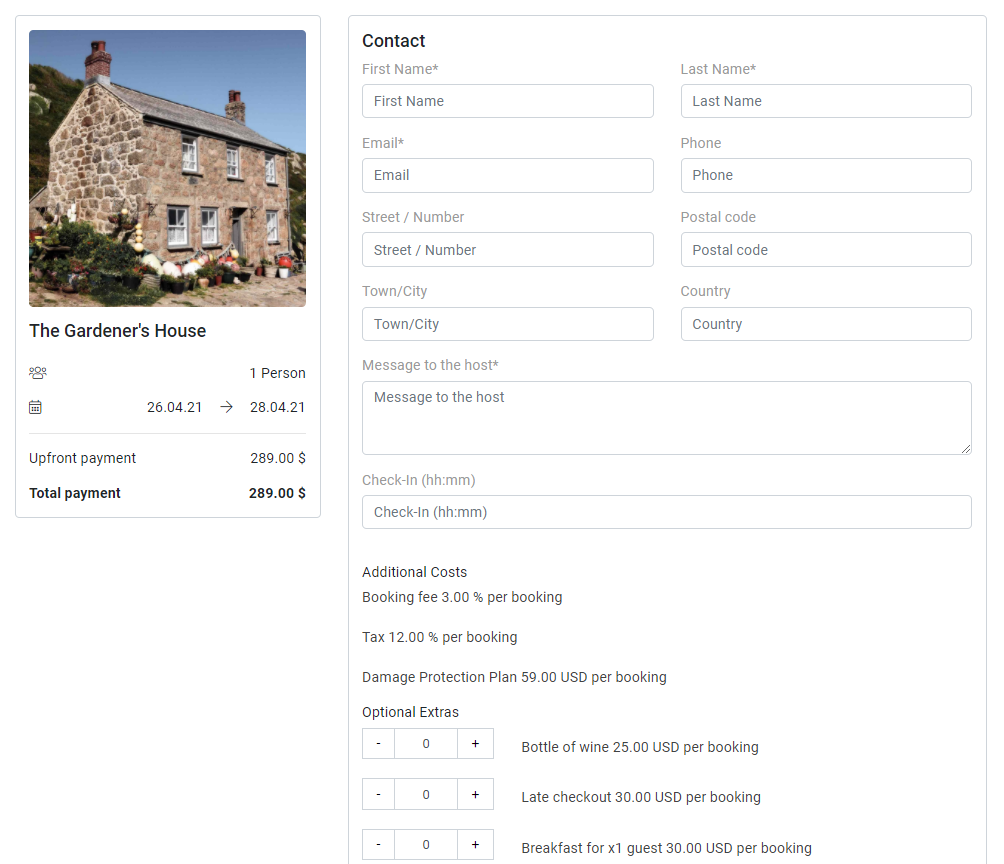The height and width of the screenshot is (864, 1004).
Task: Increase Breakfast for x1 guest quantity
Action: (475, 845)
